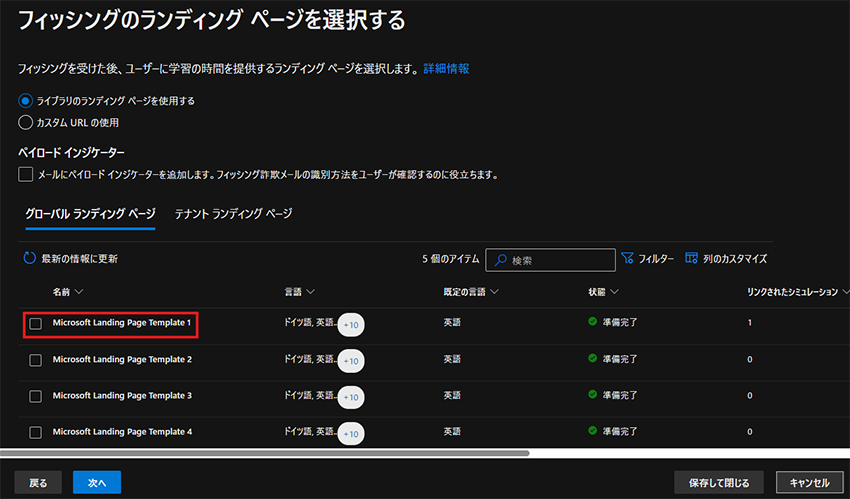
Task: Open Microsoft Landing Page Template 3 name
Action: (122, 396)
